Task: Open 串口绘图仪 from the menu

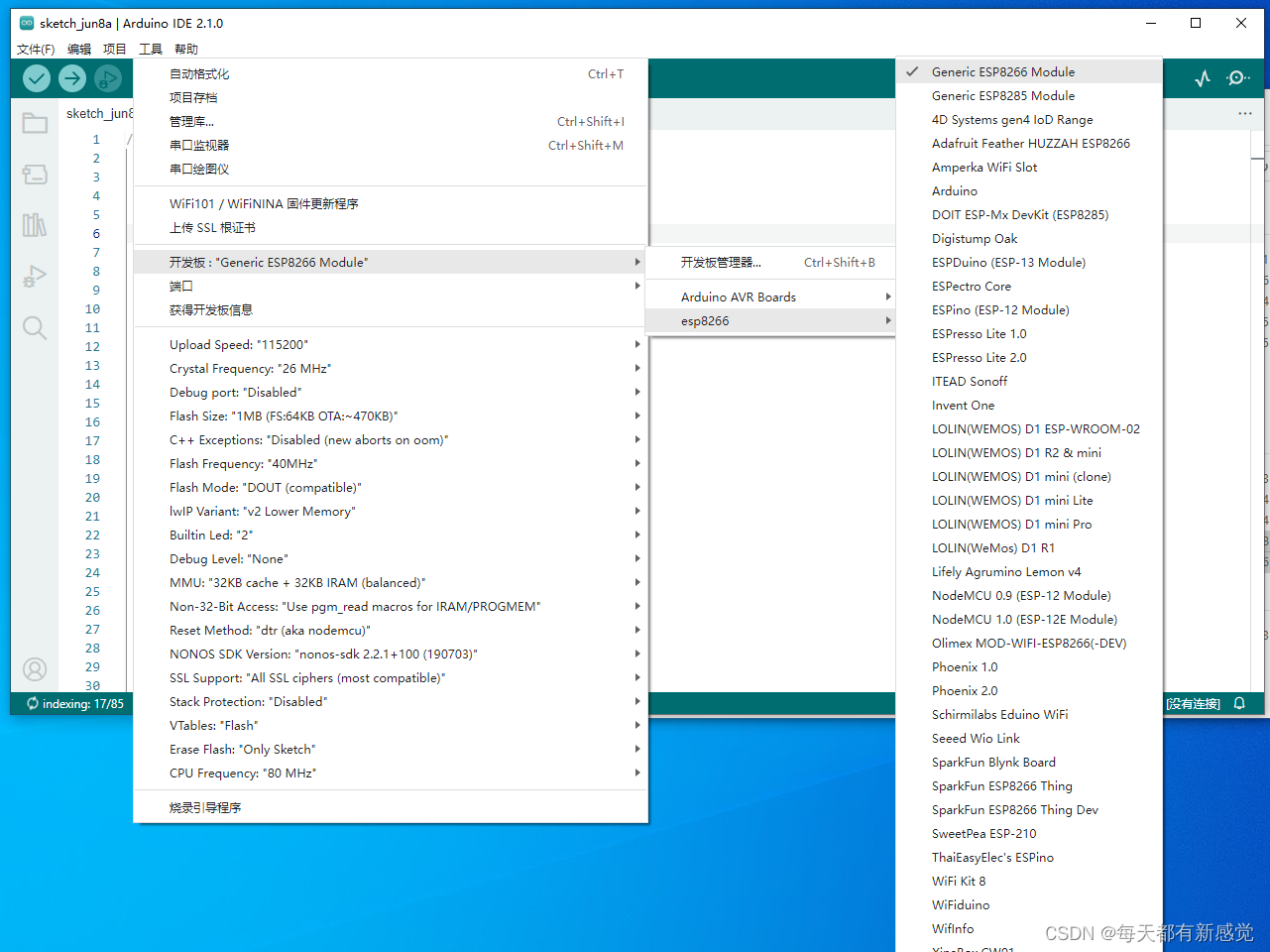Action: point(391,169)
